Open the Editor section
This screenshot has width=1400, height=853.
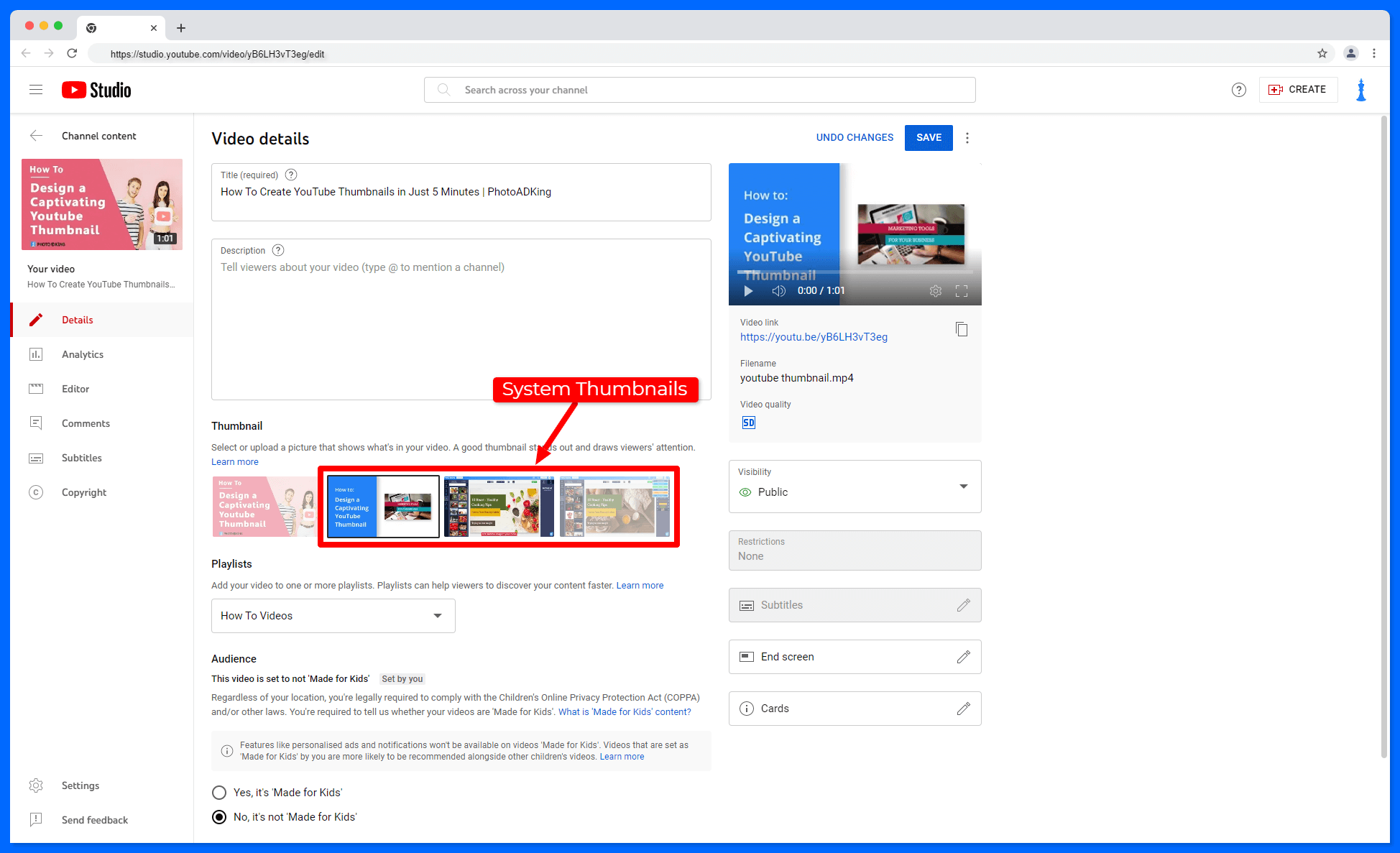76,388
